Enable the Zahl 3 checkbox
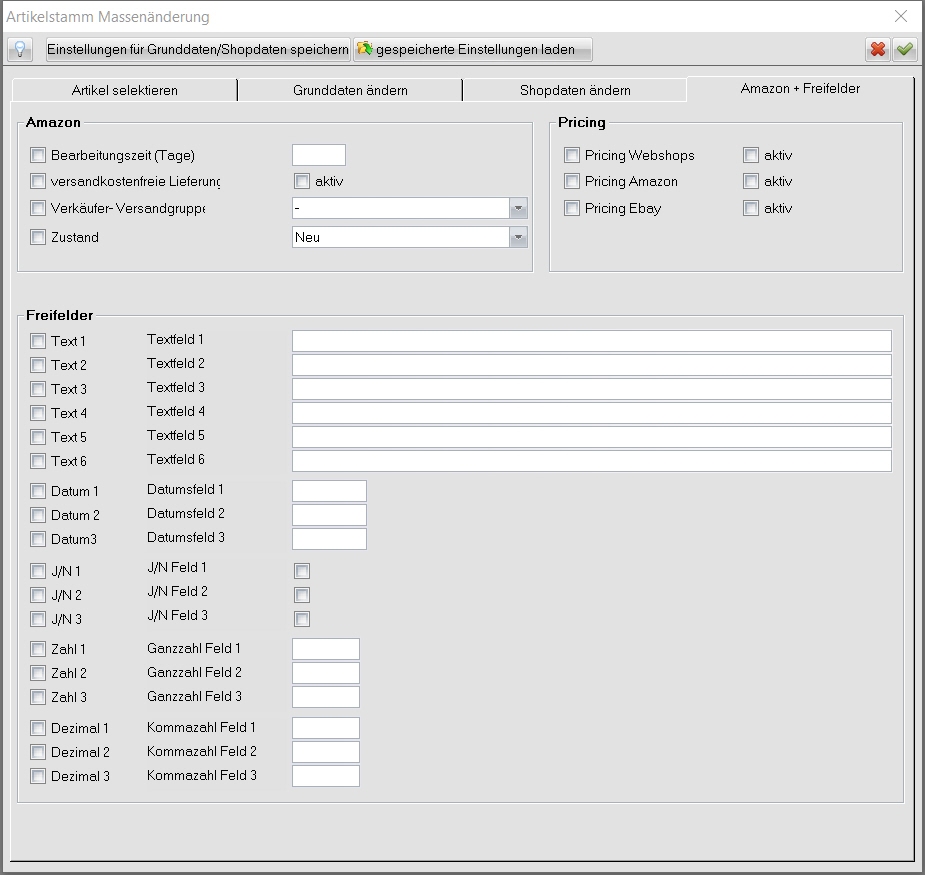 (38, 697)
